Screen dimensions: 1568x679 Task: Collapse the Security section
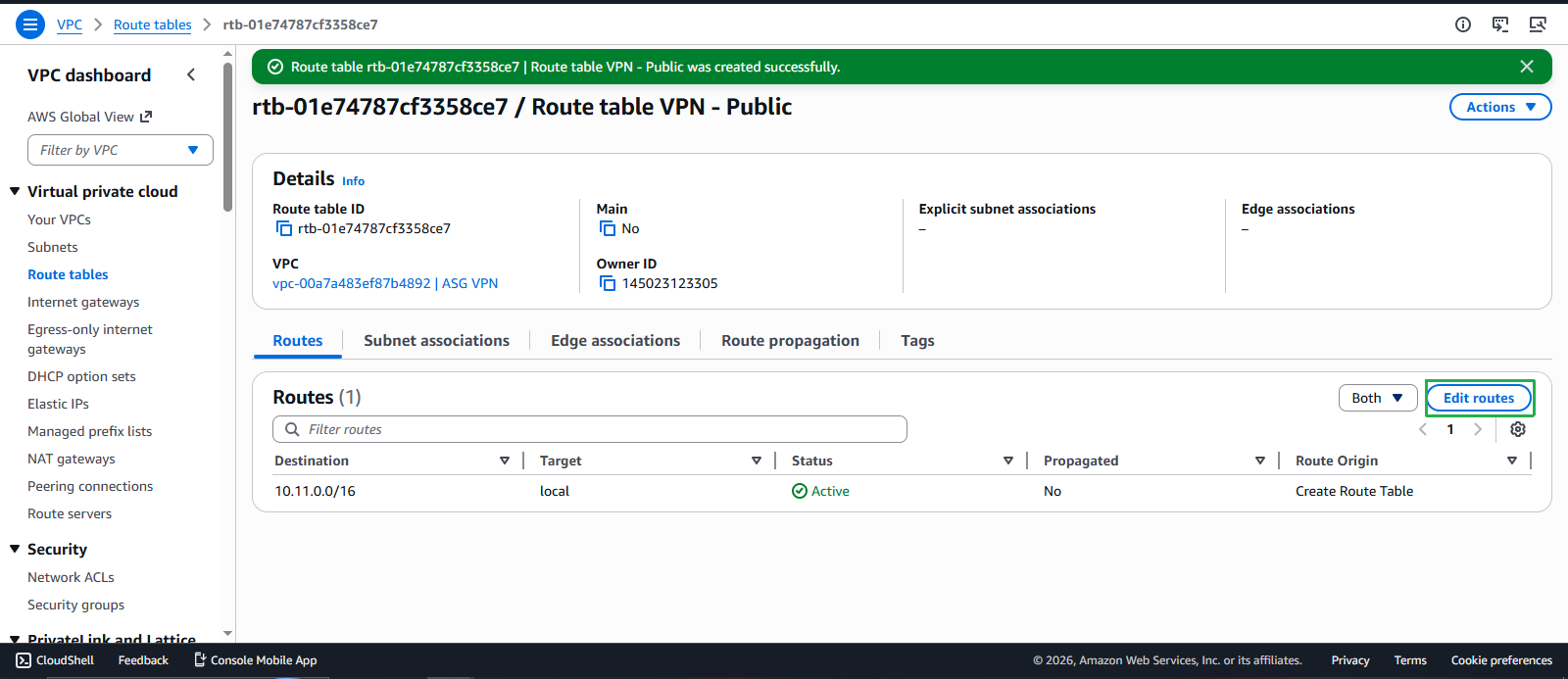15,549
